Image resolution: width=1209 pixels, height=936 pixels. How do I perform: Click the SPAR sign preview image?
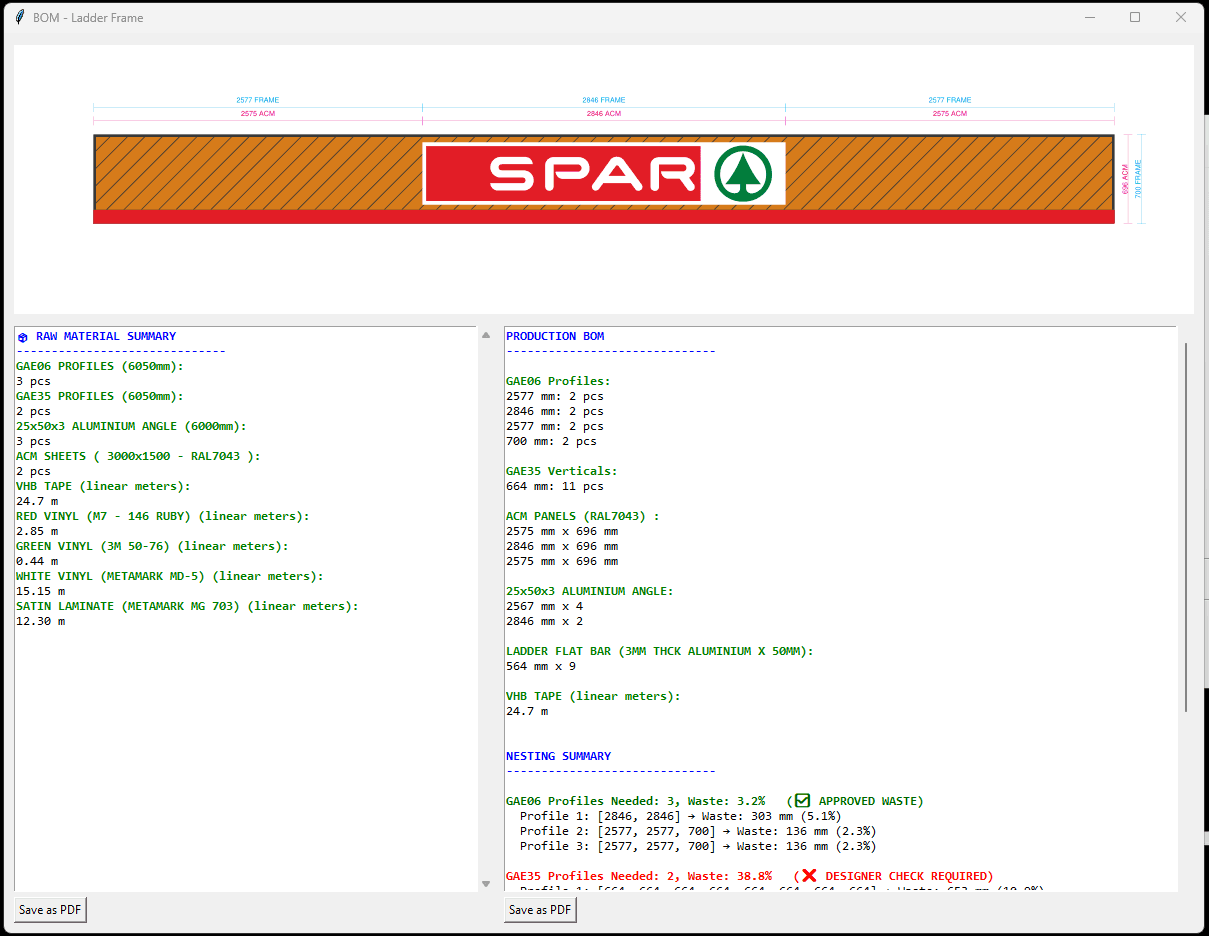[x=603, y=179]
